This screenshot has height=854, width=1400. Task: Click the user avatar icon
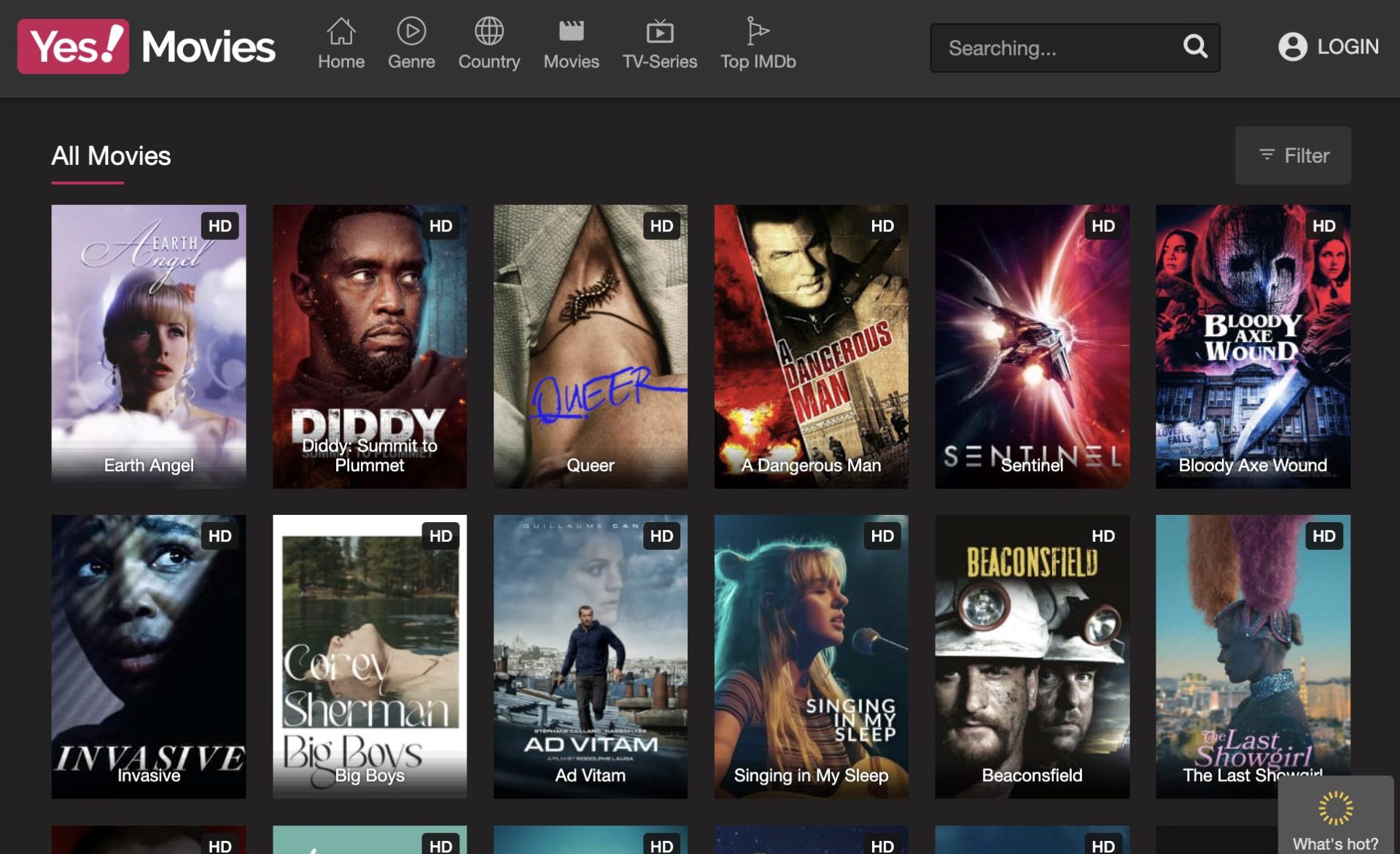1292,47
